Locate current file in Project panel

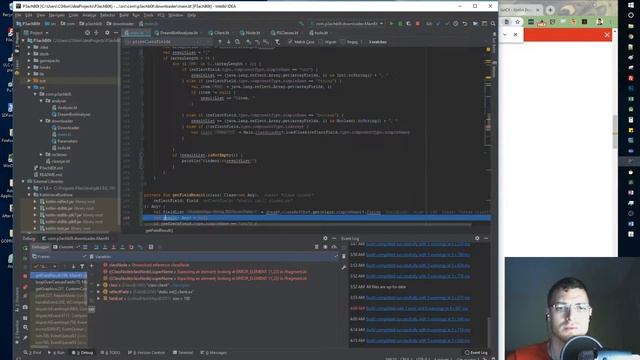[87, 33]
